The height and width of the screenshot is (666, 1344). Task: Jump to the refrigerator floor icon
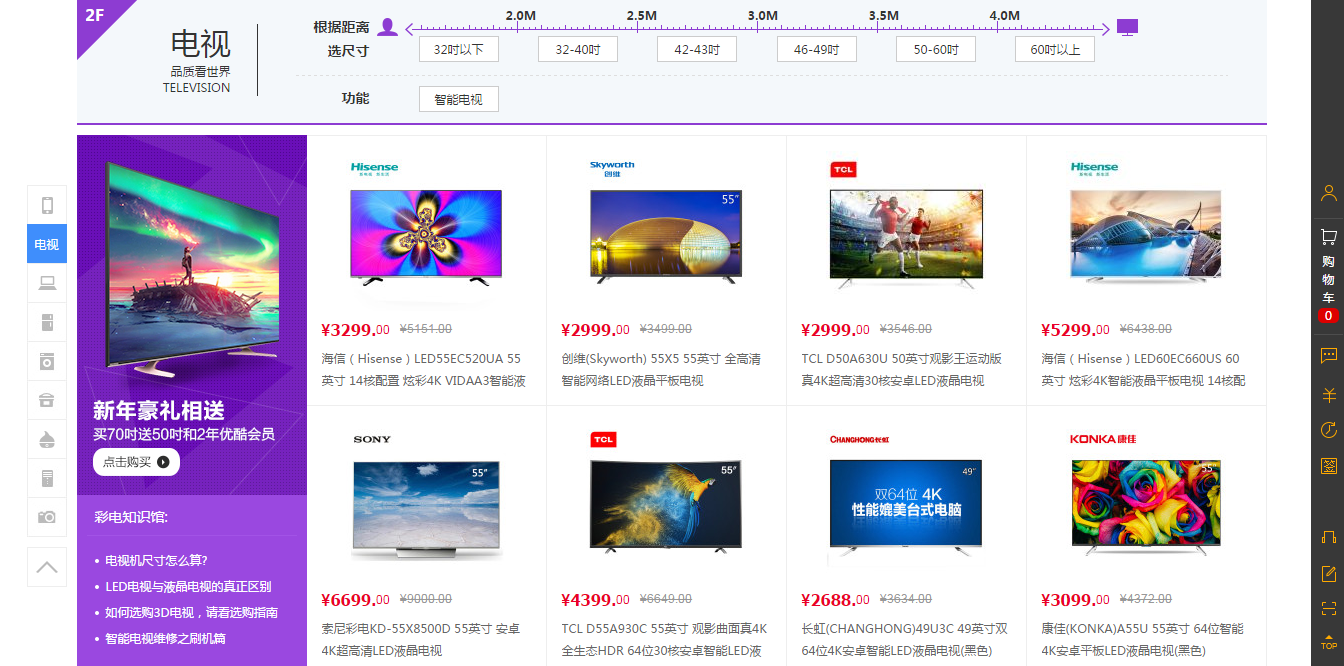47,322
